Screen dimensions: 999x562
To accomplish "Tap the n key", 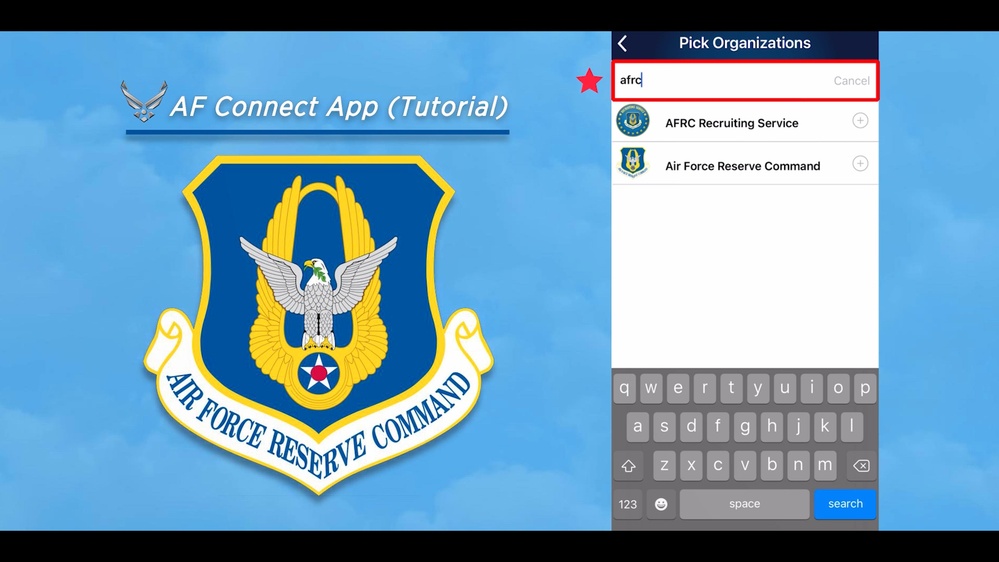I will pyautogui.click(x=798, y=466).
